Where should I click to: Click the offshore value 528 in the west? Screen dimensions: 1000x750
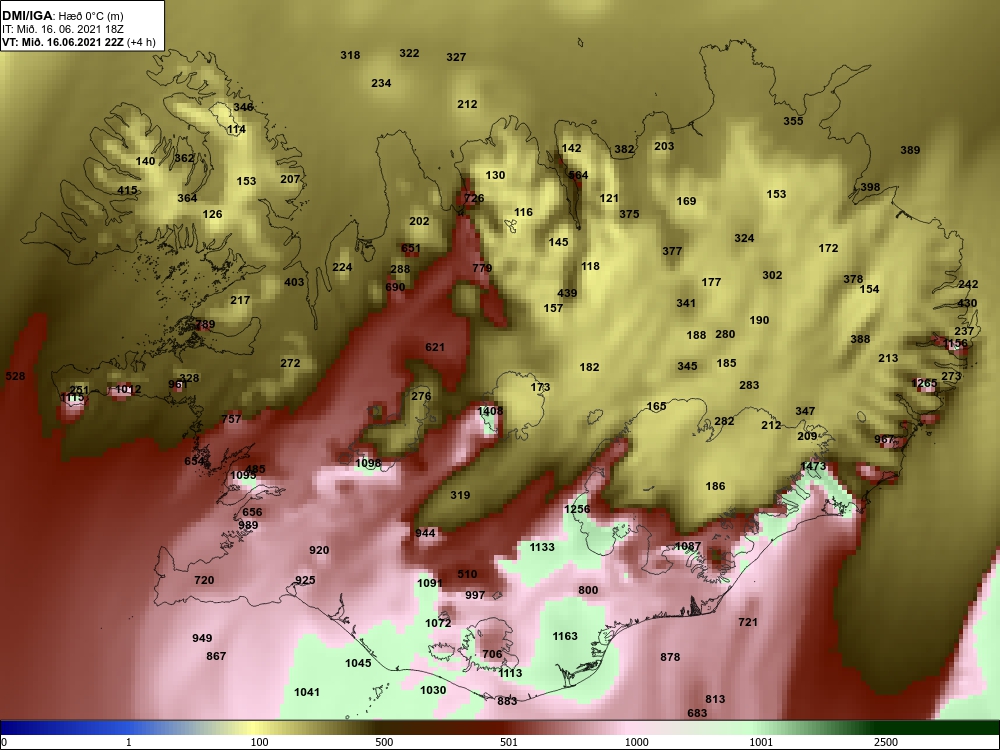click(x=15, y=376)
